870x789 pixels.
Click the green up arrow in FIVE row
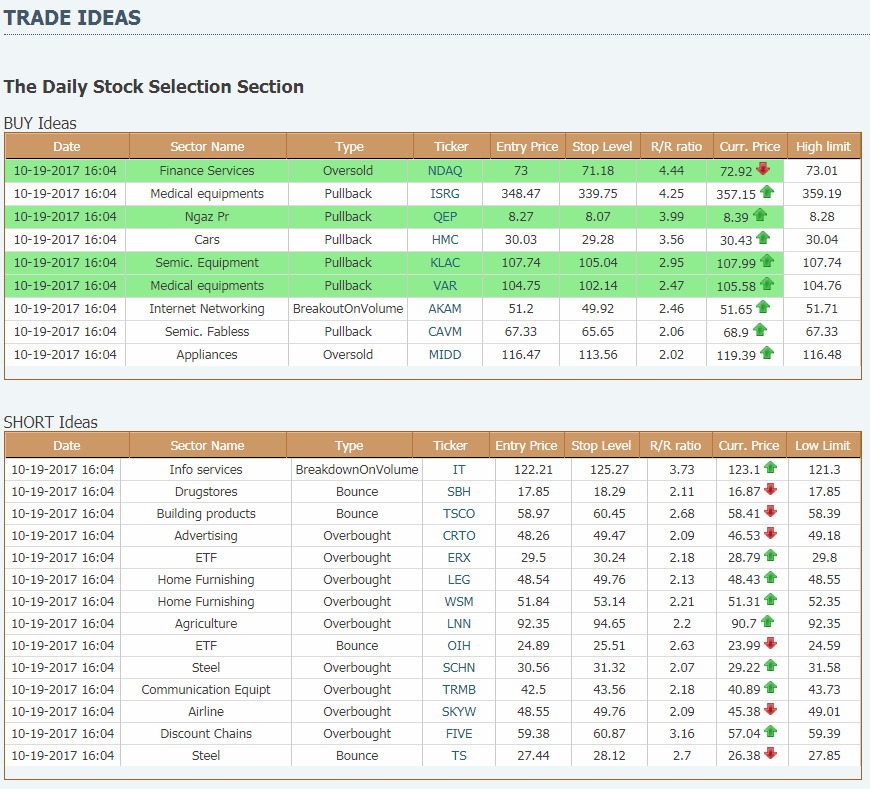click(x=770, y=731)
